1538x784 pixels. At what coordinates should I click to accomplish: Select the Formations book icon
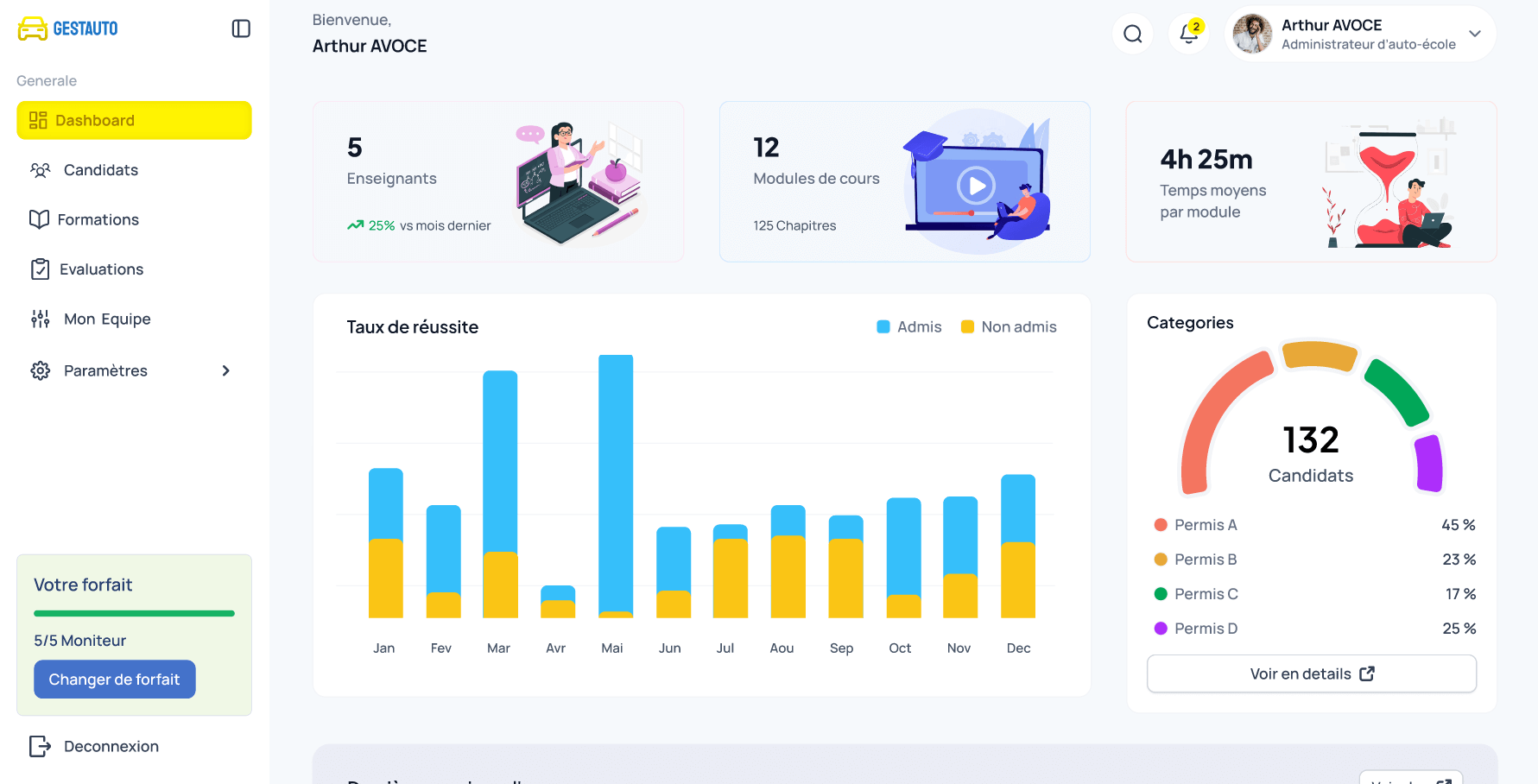coord(40,219)
